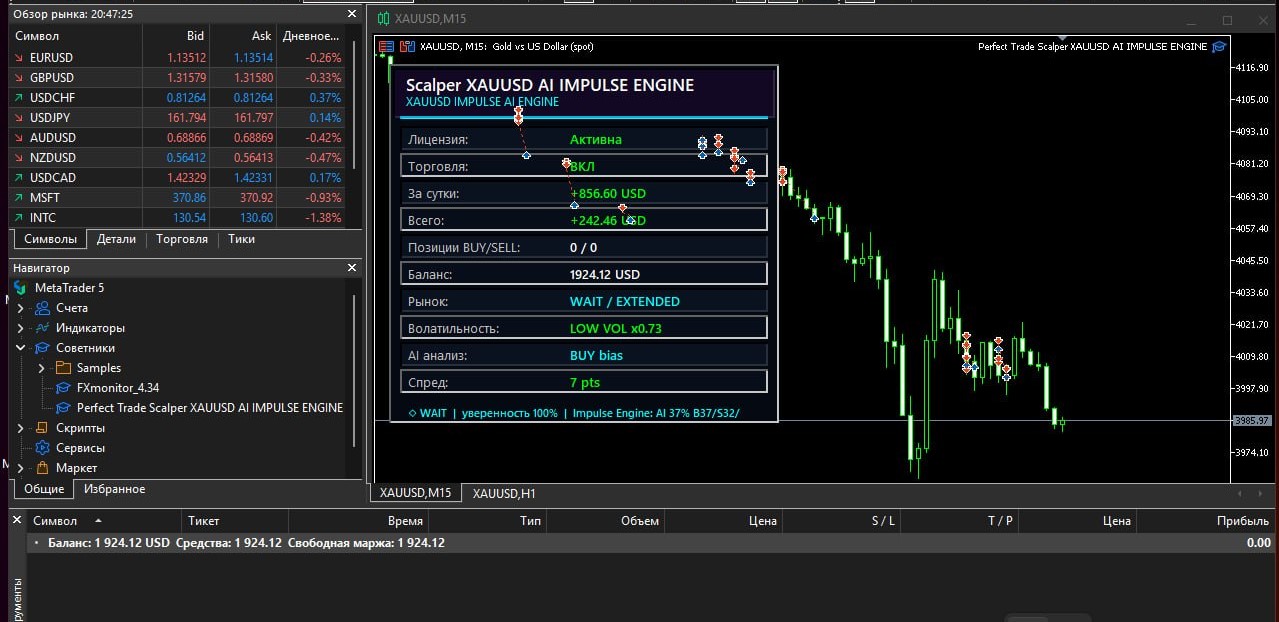This screenshot has height=622, width=1279.
Task: Click the T / P column header
Action: coord(961,521)
